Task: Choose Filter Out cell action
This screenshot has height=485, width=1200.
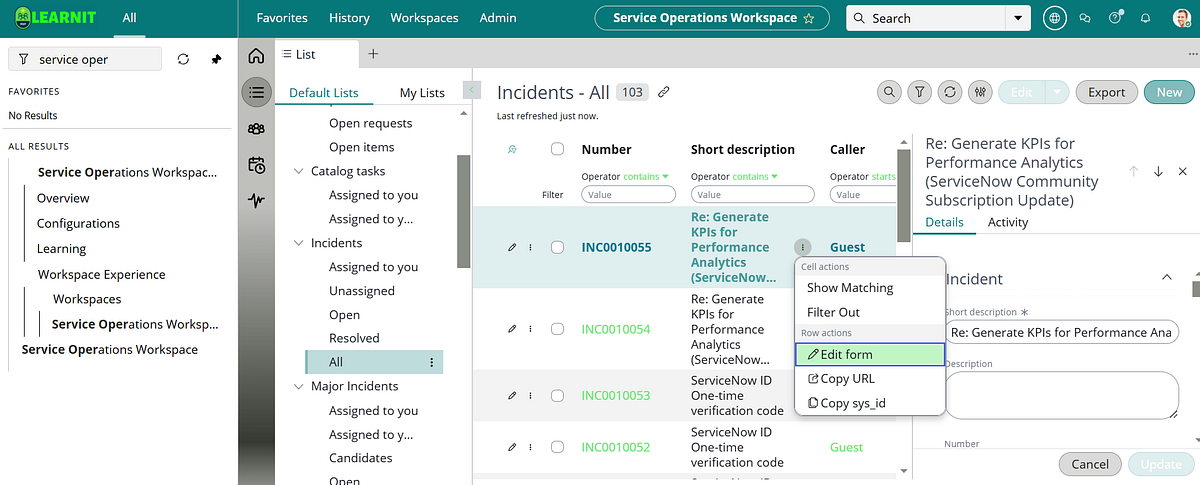Action: pos(833,312)
